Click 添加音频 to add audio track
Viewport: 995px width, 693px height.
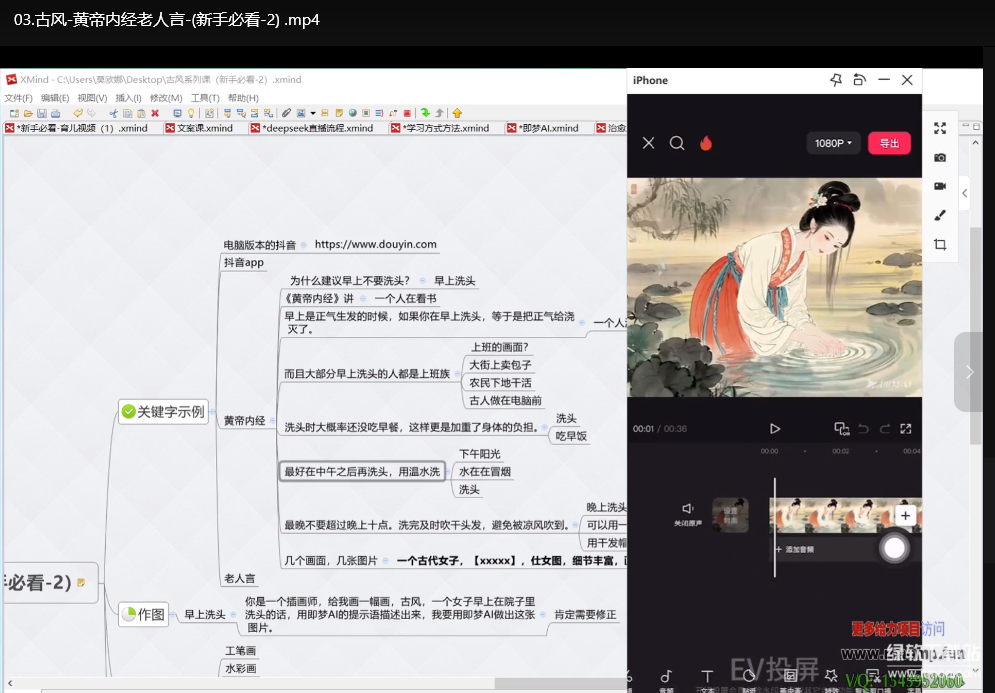[x=796, y=550]
